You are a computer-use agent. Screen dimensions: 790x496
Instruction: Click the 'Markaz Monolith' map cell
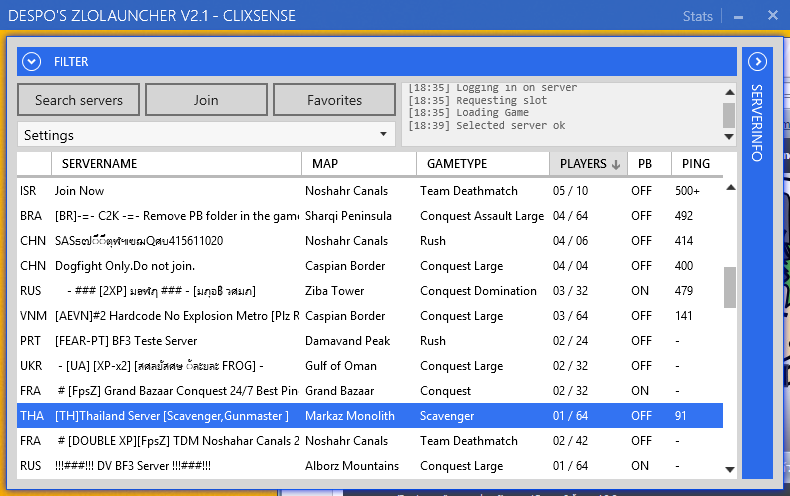pyautogui.click(x=350, y=415)
